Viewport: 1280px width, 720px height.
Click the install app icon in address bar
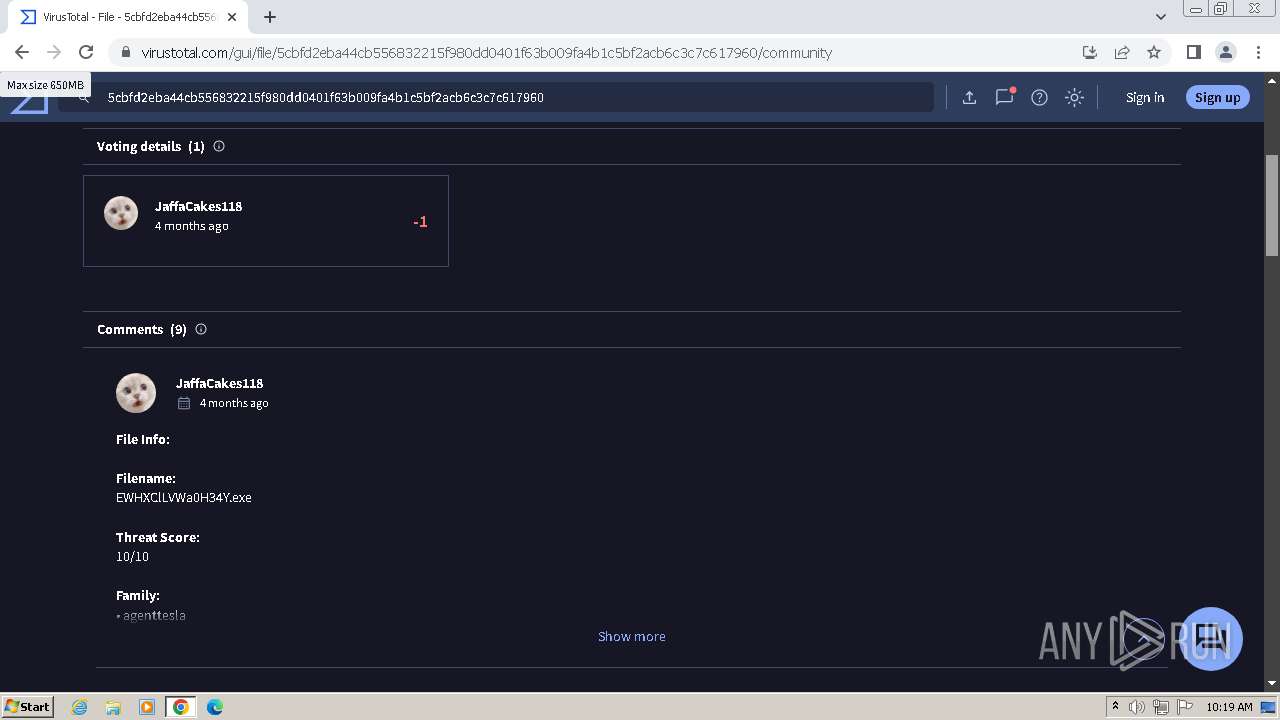pyautogui.click(x=1090, y=52)
